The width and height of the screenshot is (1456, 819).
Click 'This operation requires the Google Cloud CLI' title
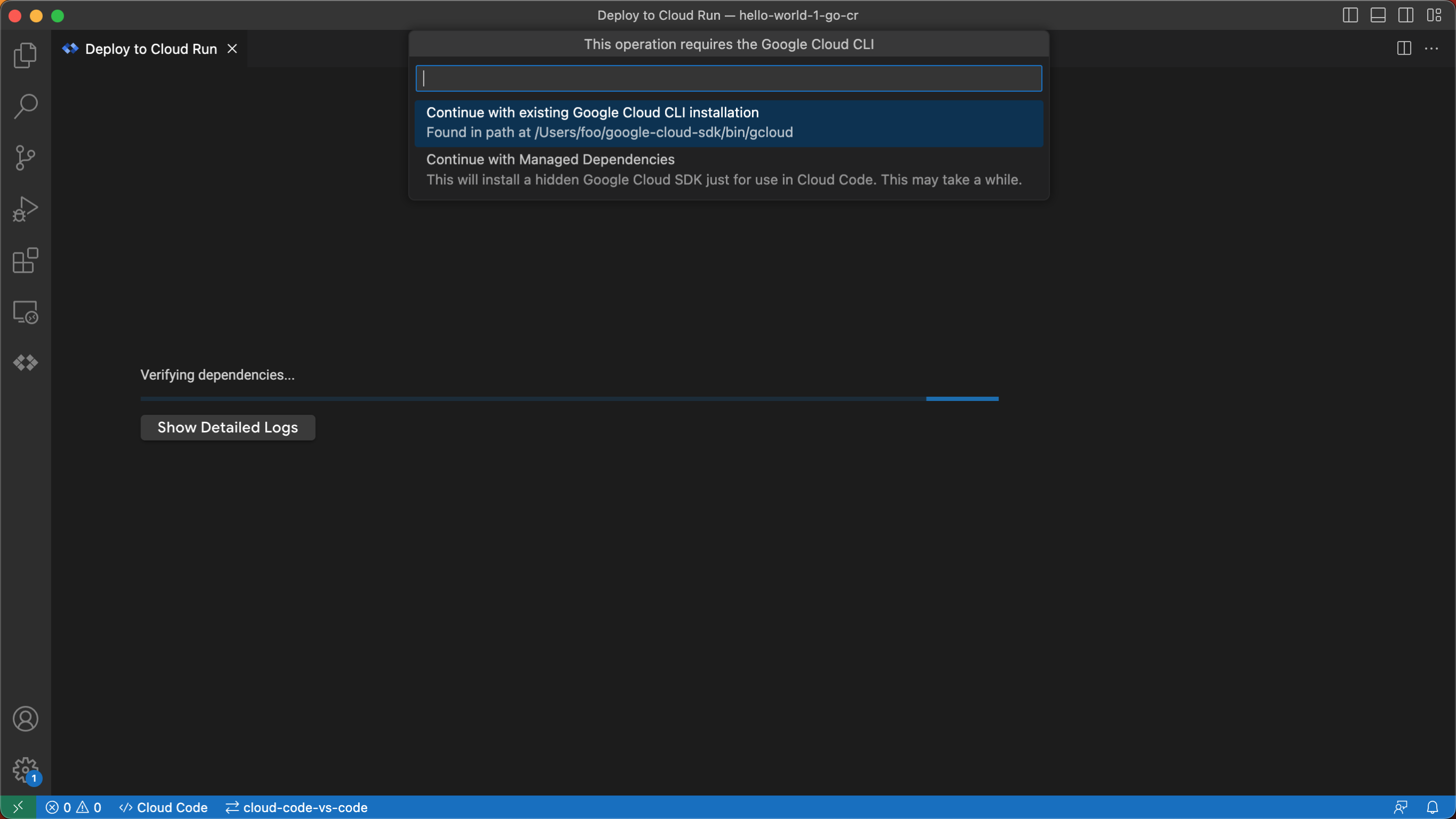coord(729,44)
